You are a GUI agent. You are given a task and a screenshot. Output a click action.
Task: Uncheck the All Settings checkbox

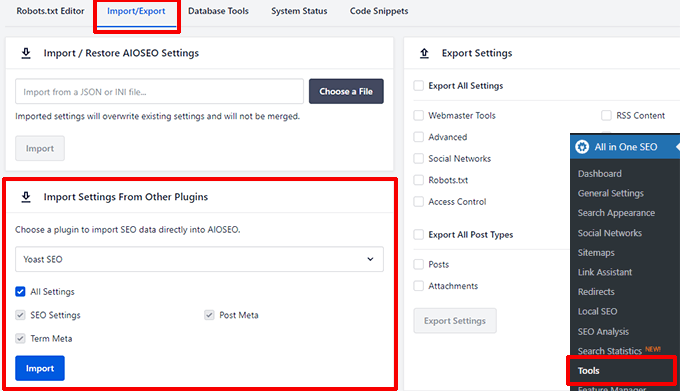[20, 292]
